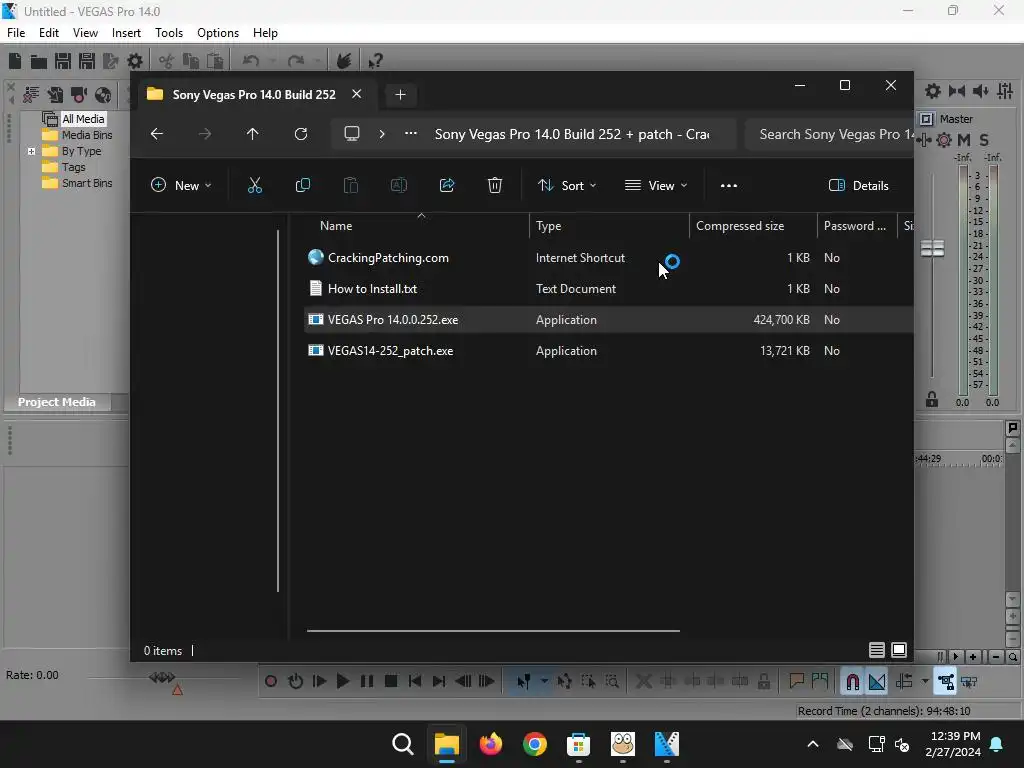This screenshot has height=768, width=1024.
Task: Sort by the Type column header
Action: [x=609, y=226]
